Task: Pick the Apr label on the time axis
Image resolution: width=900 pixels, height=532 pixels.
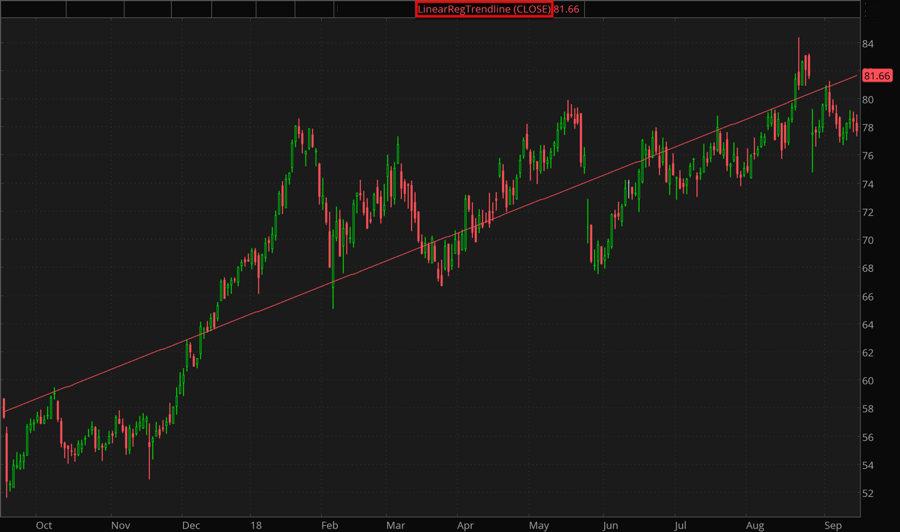Action: tap(465, 523)
